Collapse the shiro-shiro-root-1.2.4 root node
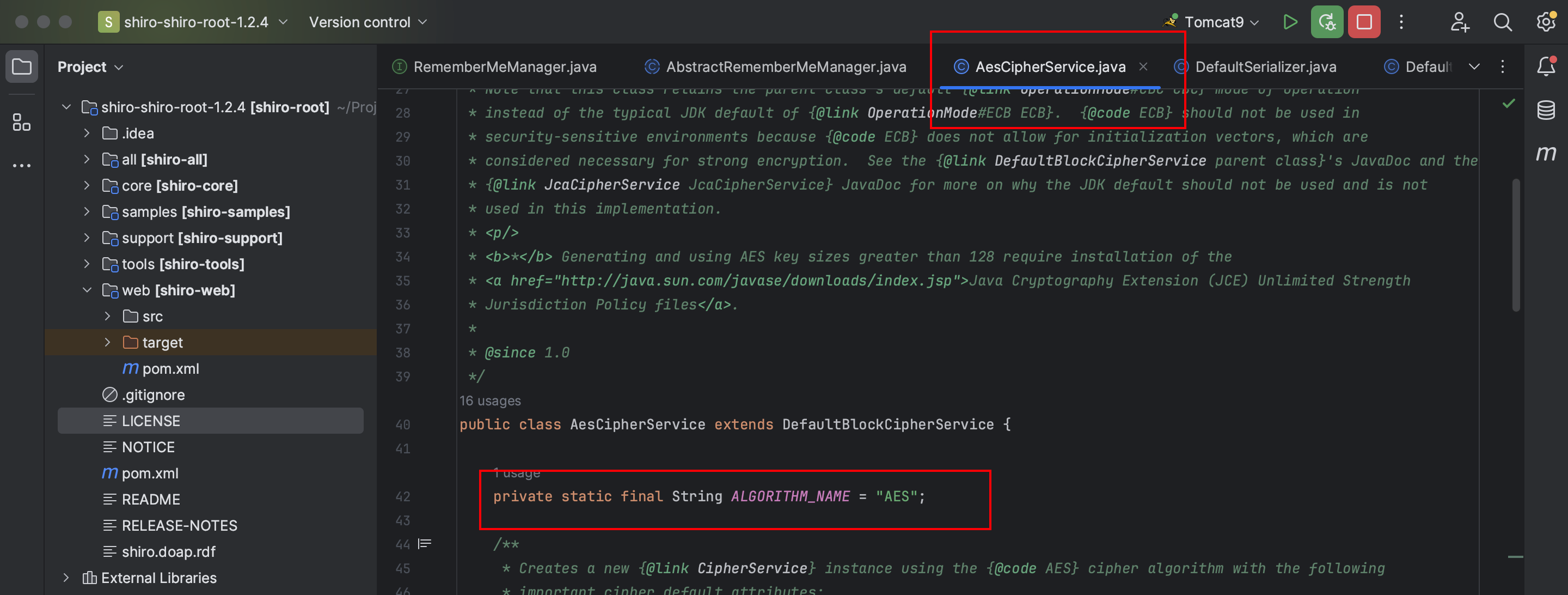The image size is (1568, 595). coord(66,107)
